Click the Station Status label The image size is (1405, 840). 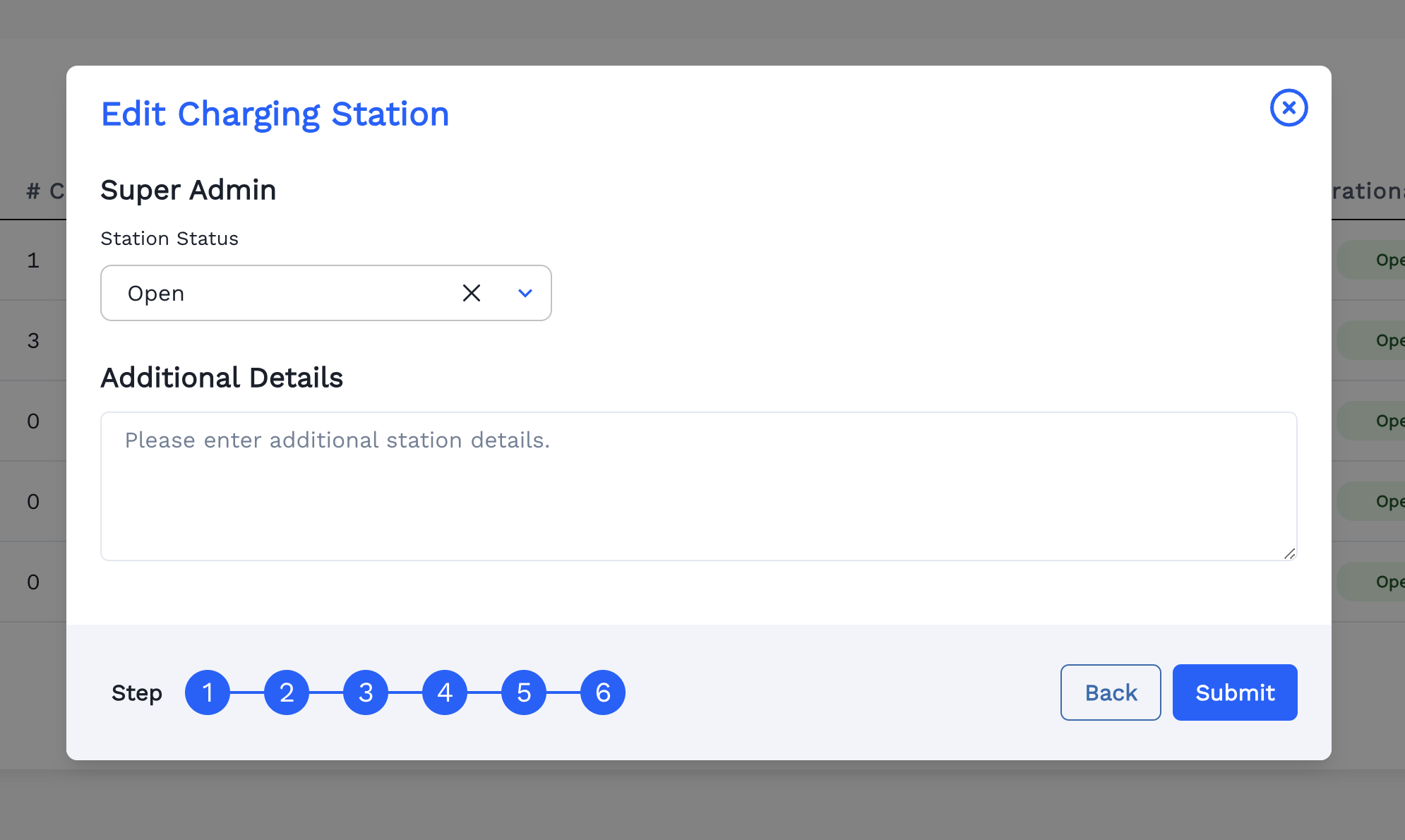(x=169, y=239)
